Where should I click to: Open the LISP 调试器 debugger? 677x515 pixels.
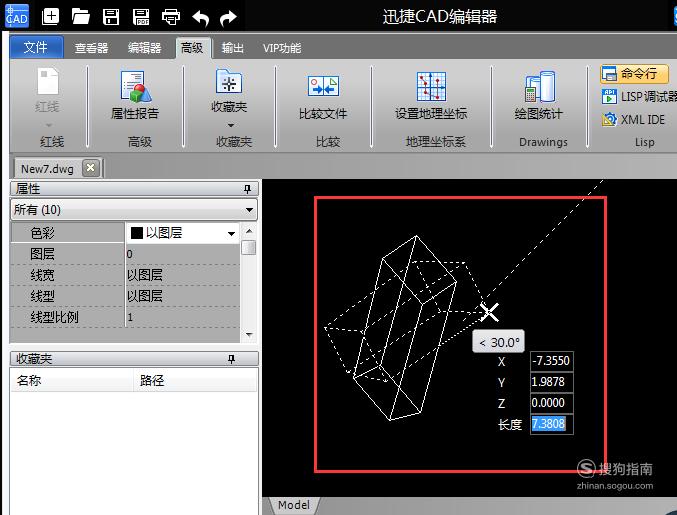click(639, 97)
